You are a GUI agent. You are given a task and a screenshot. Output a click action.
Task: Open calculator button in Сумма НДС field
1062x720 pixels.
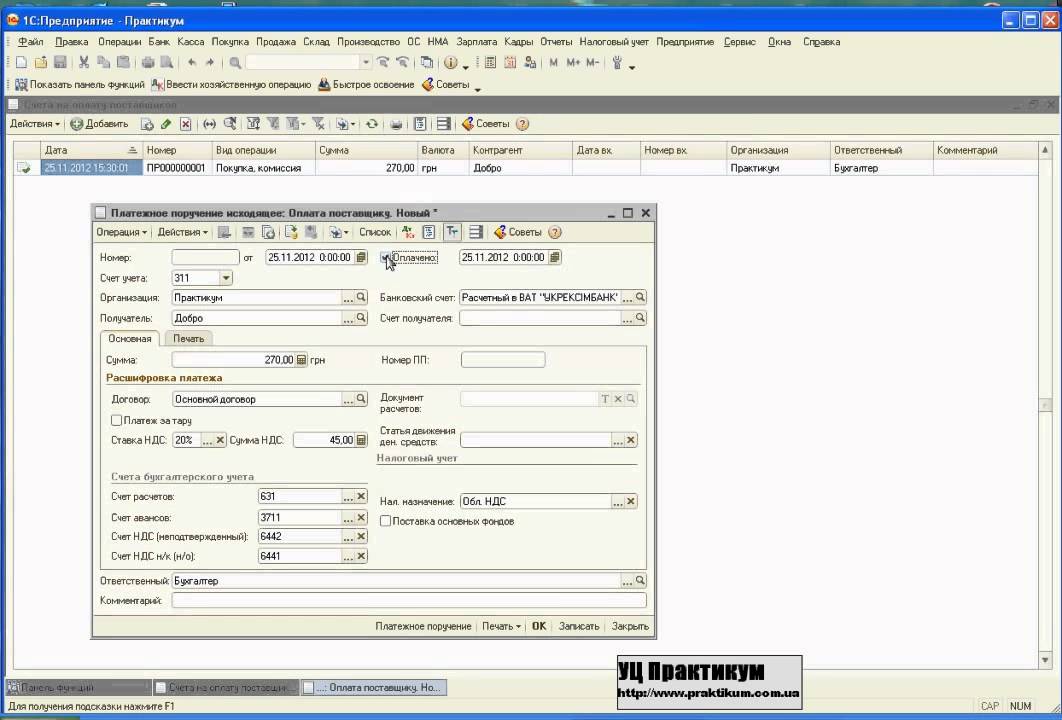[361, 440]
